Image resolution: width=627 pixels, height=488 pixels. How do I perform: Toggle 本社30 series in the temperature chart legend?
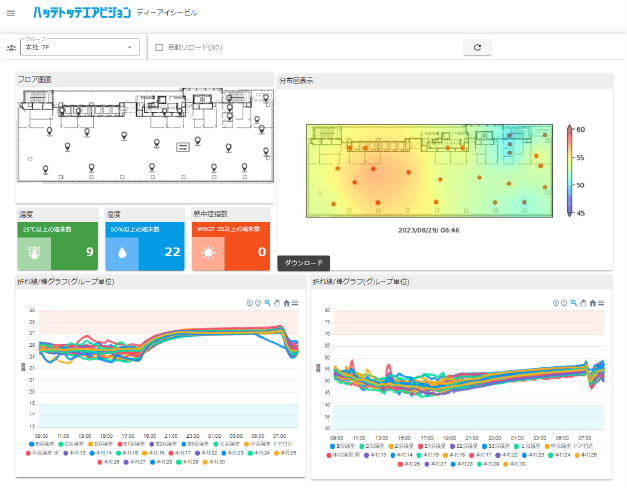point(214,462)
